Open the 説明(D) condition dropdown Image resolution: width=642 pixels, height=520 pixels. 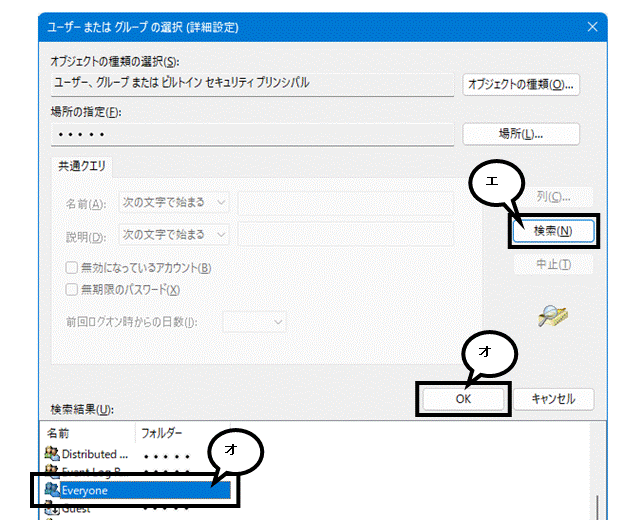174,235
